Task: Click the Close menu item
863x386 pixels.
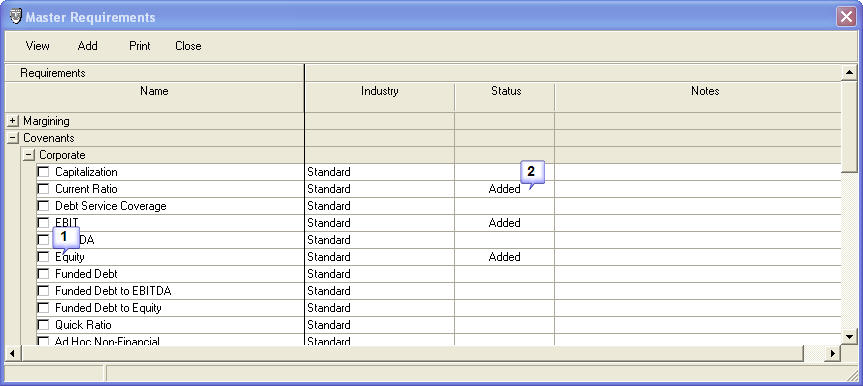Action: (188, 46)
